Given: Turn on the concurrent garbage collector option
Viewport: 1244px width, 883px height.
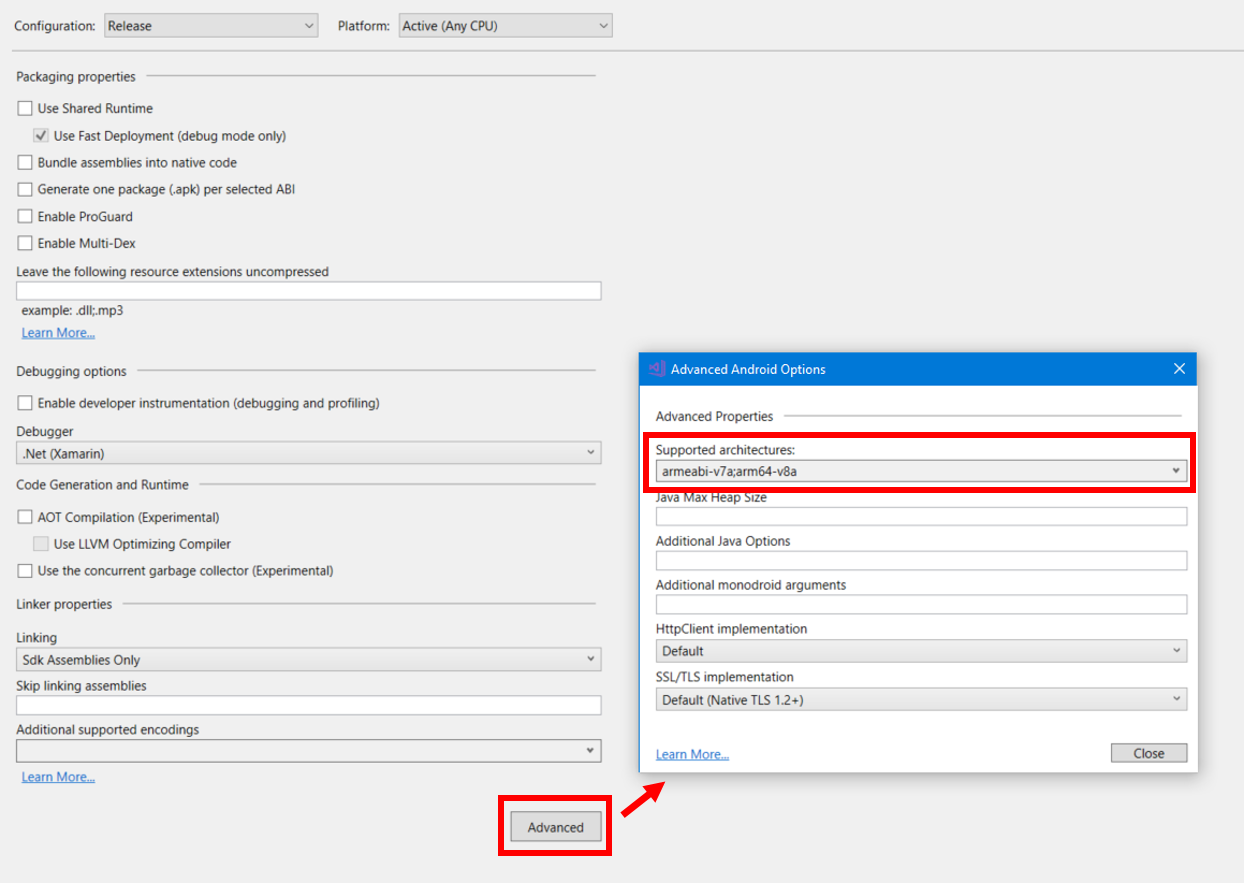Looking at the screenshot, I should [25, 572].
